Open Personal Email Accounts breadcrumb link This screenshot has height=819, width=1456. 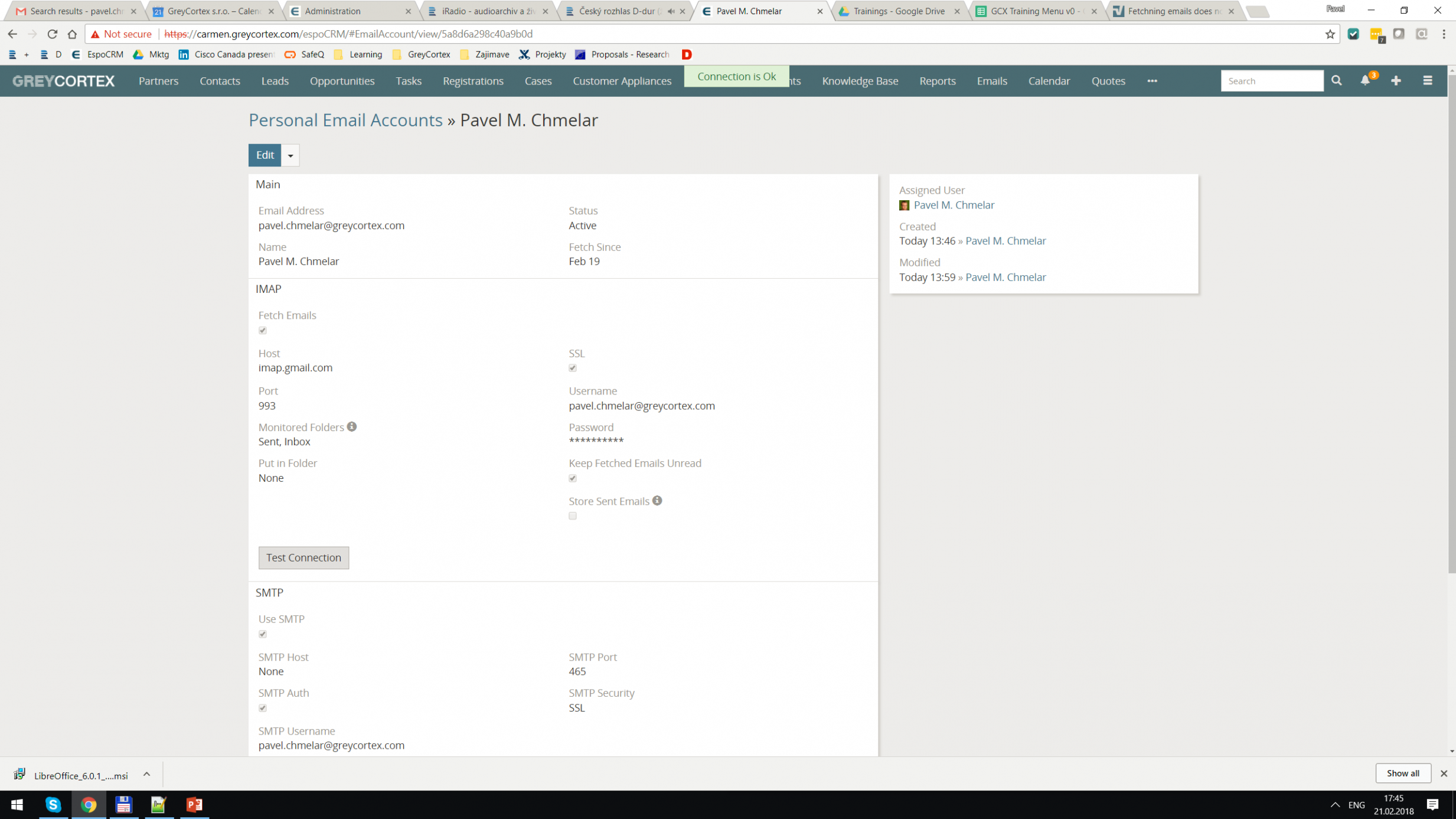tap(345, 120)
